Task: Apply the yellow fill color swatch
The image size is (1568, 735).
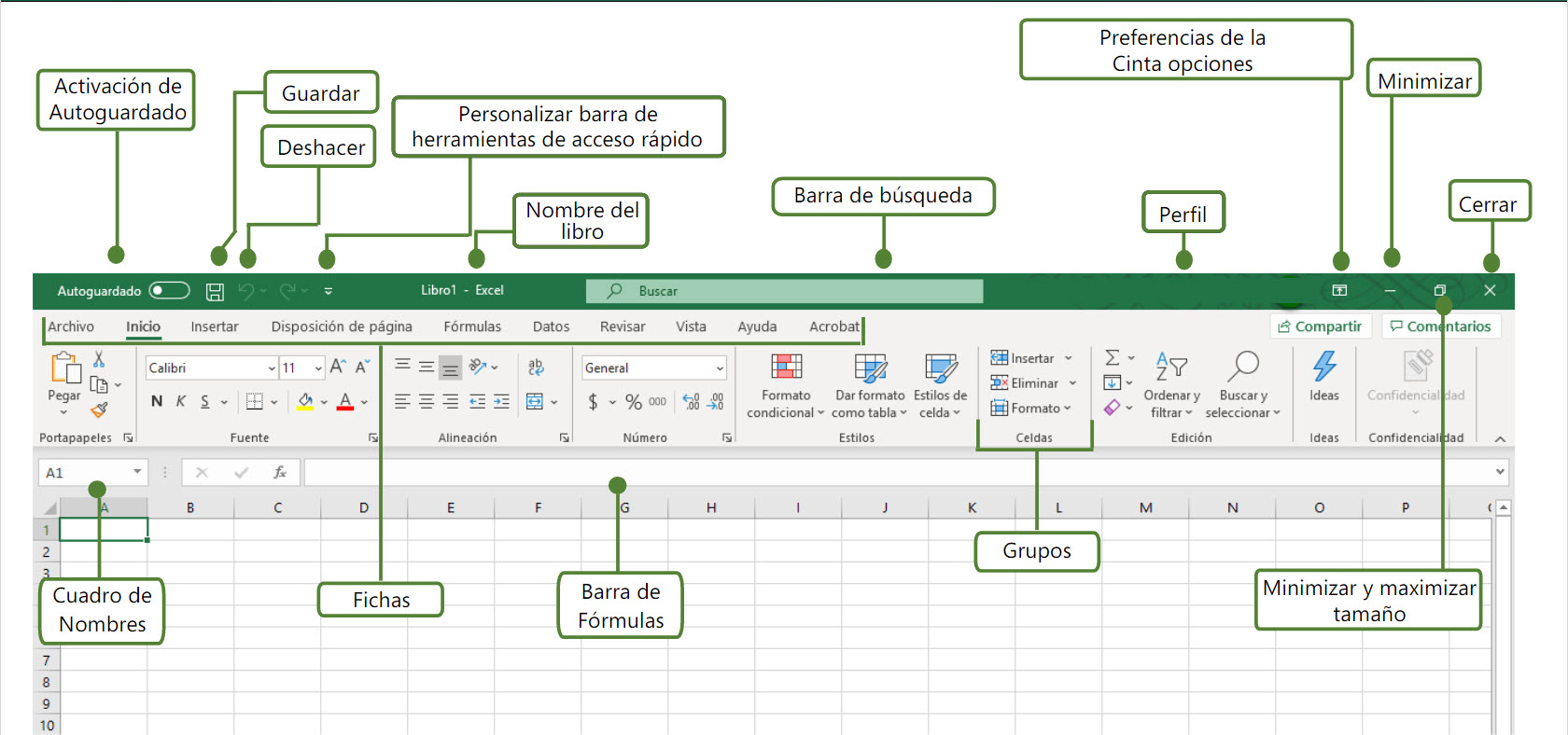Action: coord(305,402)
